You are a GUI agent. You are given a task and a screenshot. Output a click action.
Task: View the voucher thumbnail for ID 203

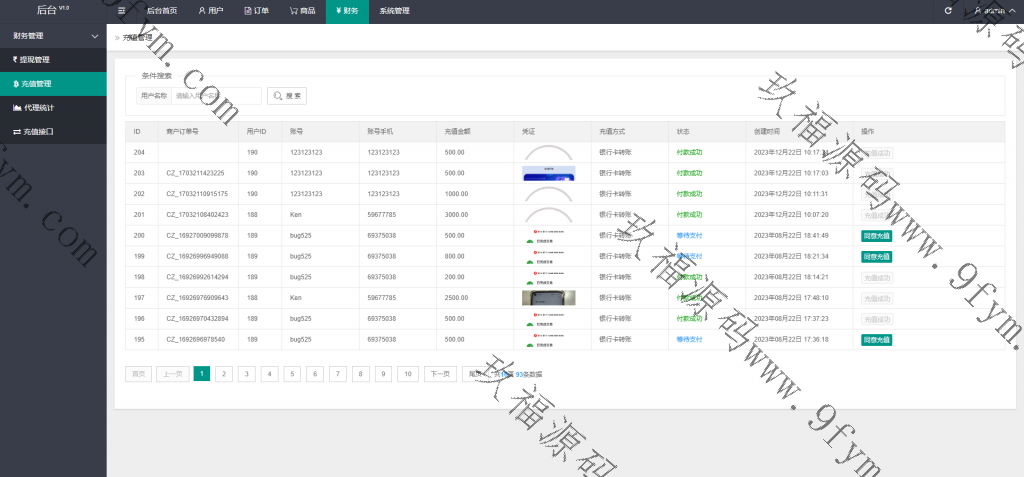click(x=548, y=173)
